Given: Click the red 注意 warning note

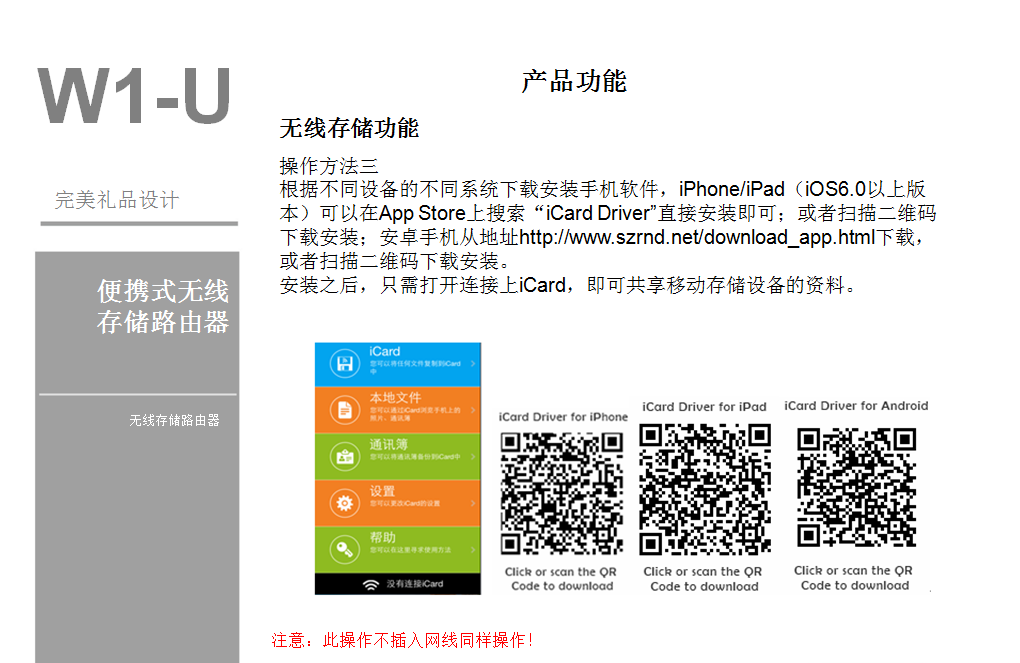Looking at the screenshot, I should [x=403, y=640].
